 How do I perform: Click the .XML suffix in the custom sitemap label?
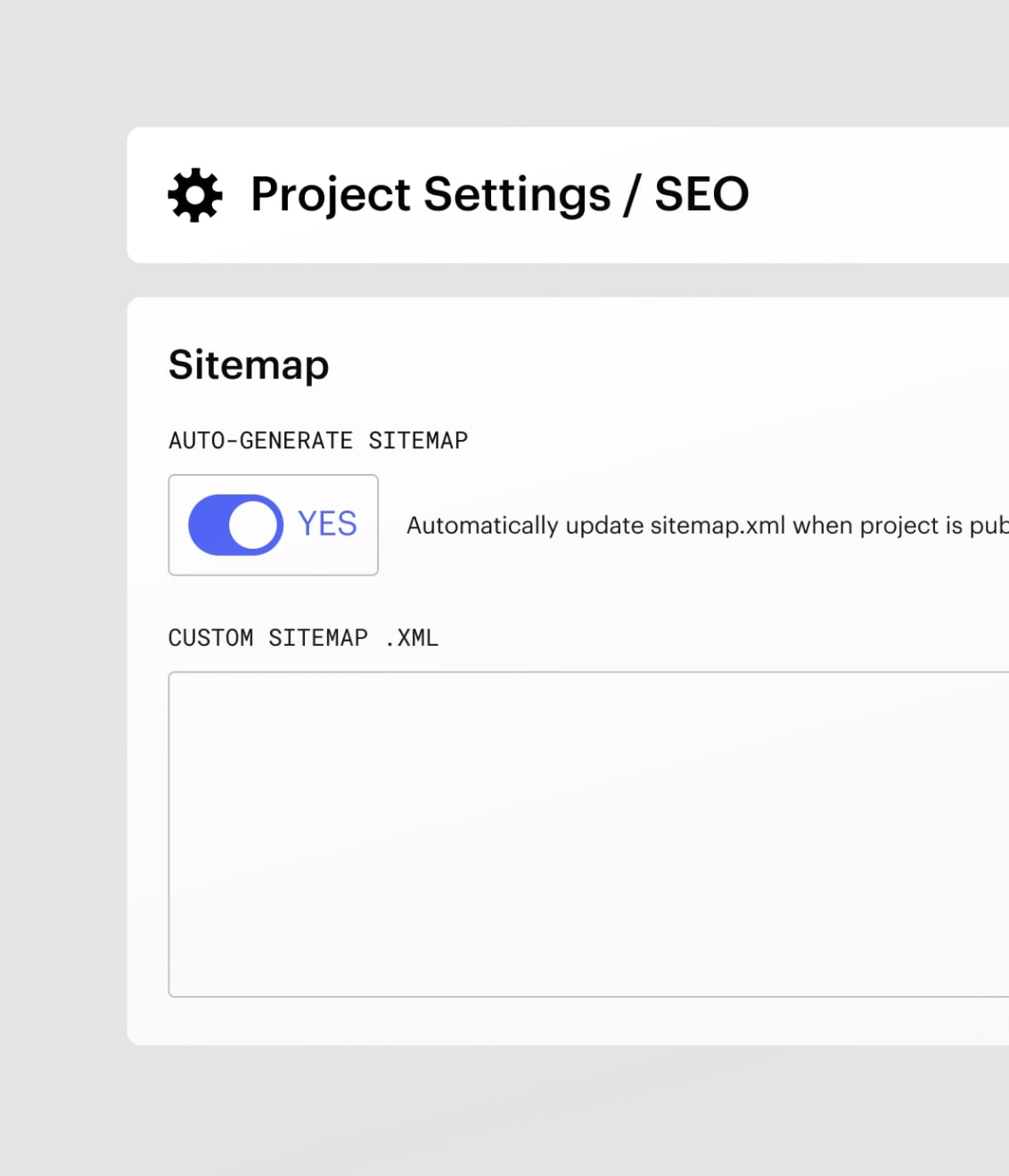coord(412,638)
